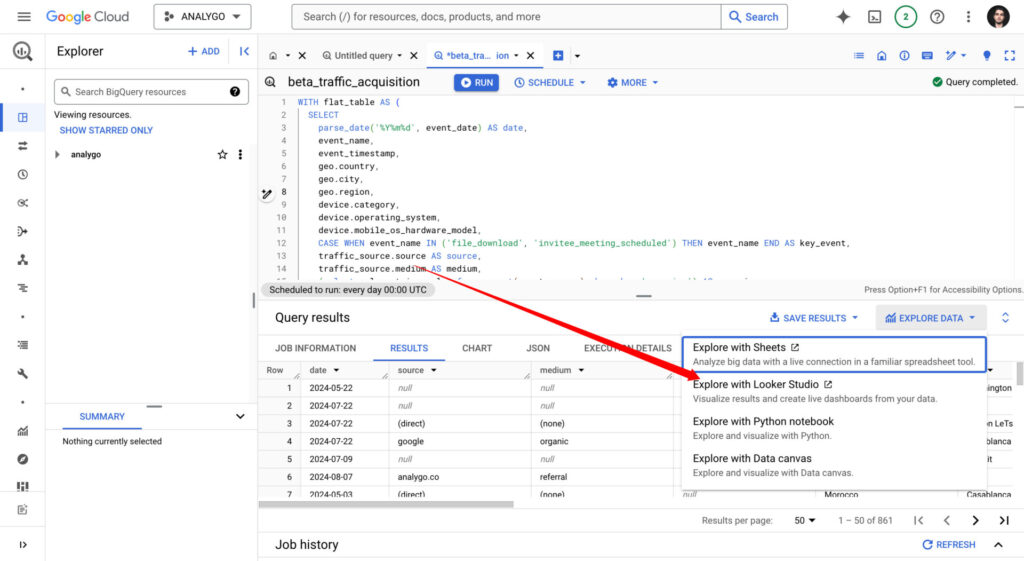Switch to the CHART tab
This screenshot has width=1024, height=561.
click(x=477, y=348)
